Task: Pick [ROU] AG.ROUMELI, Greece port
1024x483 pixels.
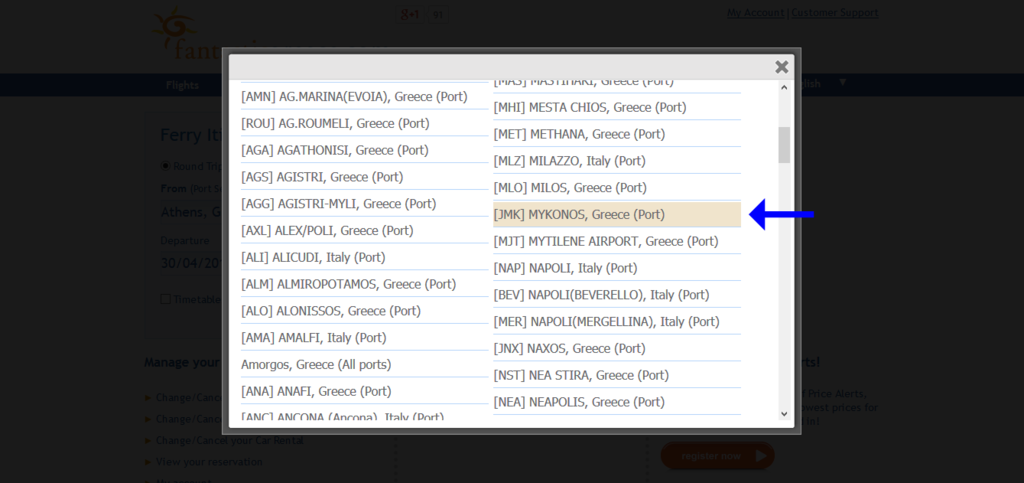Action: point(364,123)
